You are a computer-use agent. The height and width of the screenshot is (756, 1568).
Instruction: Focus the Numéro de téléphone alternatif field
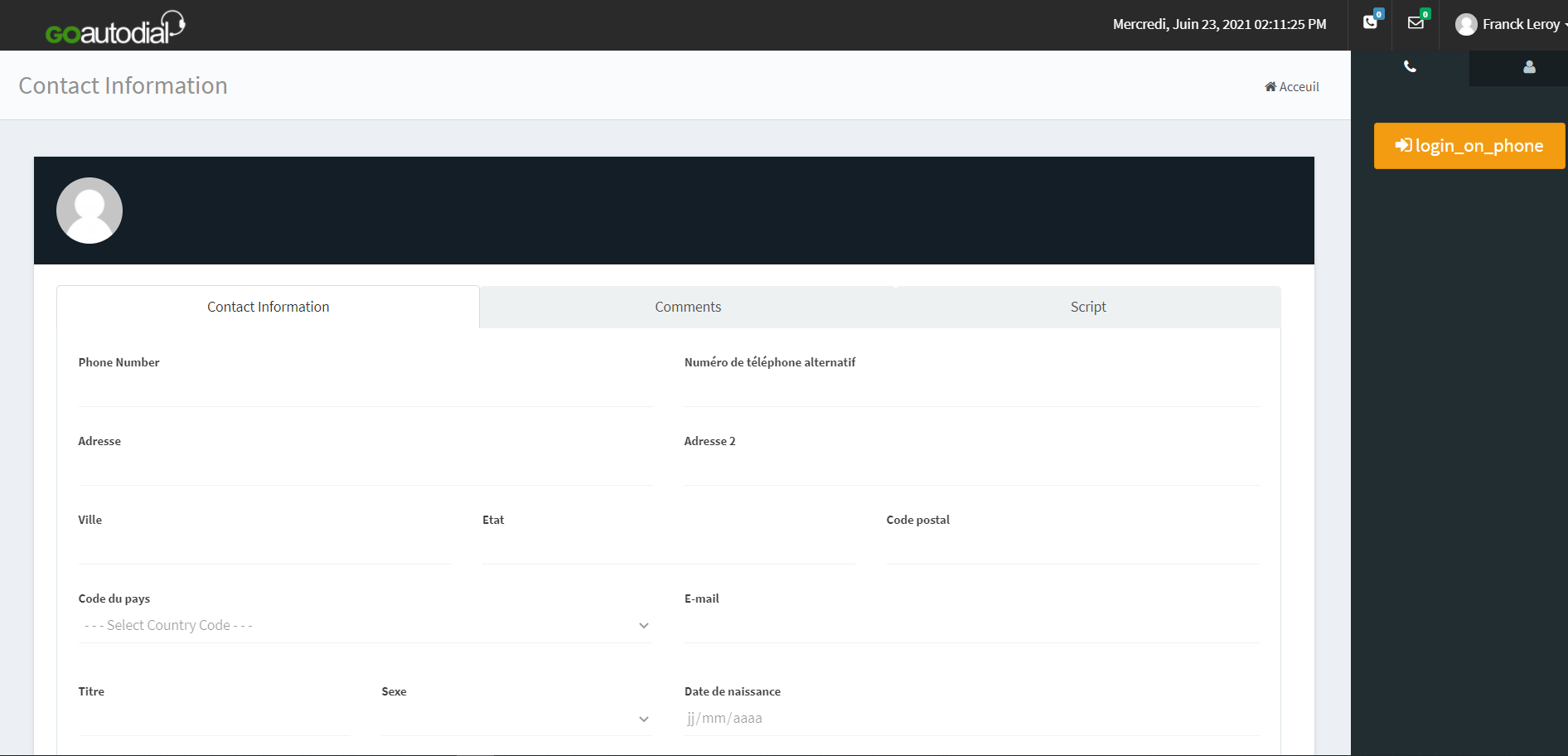(971, 390)
